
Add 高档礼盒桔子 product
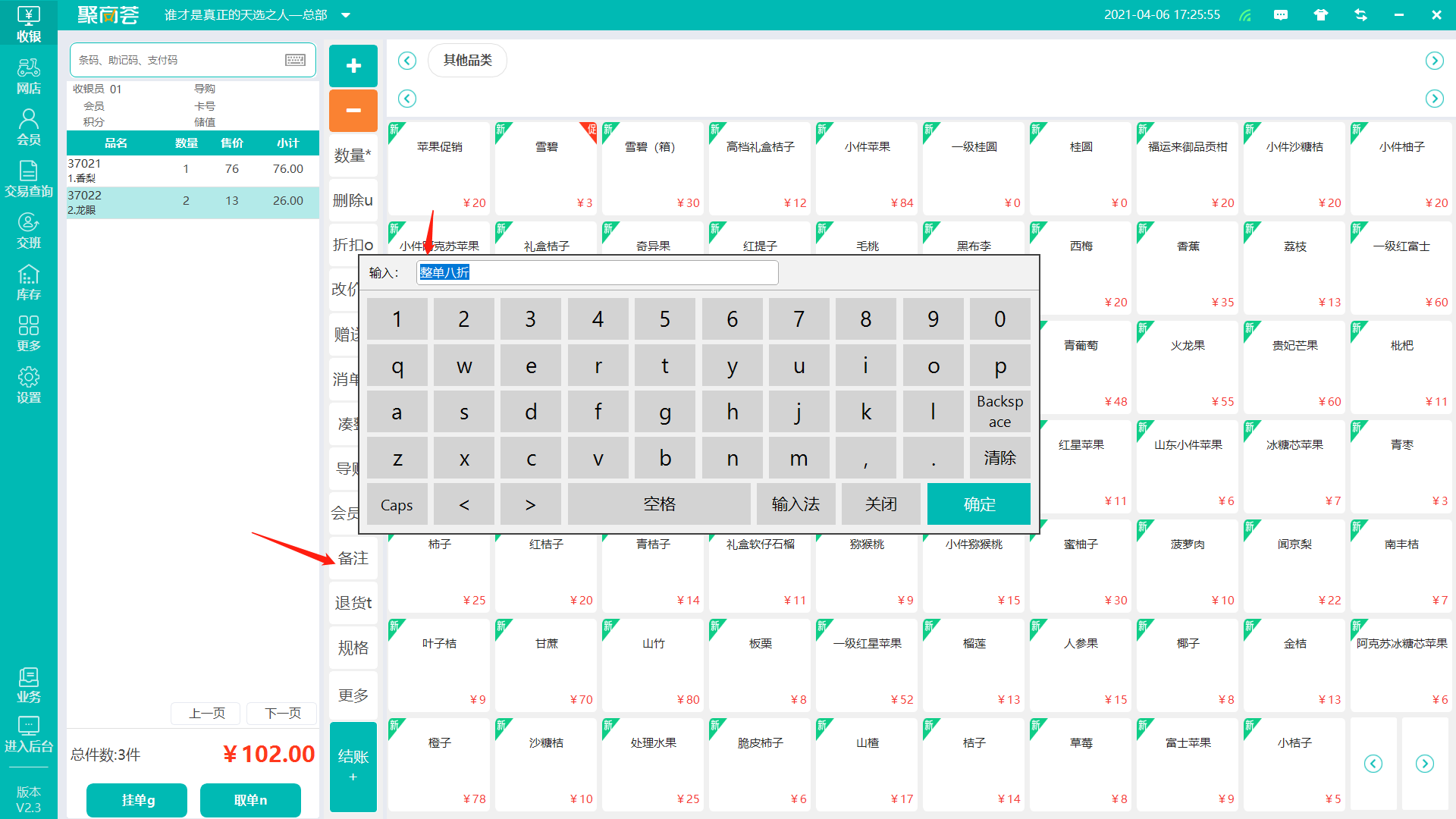[x=760, y=169]
